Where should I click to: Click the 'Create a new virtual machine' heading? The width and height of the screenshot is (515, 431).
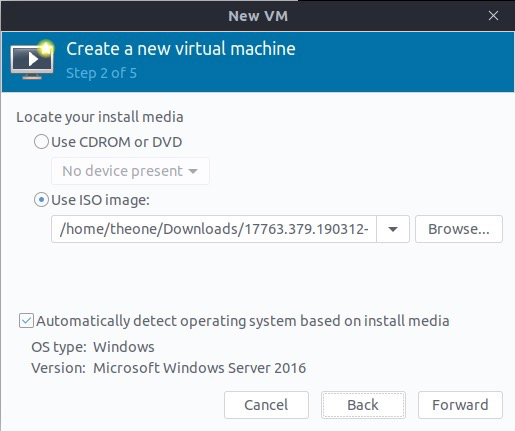click(x=181, y=49)
